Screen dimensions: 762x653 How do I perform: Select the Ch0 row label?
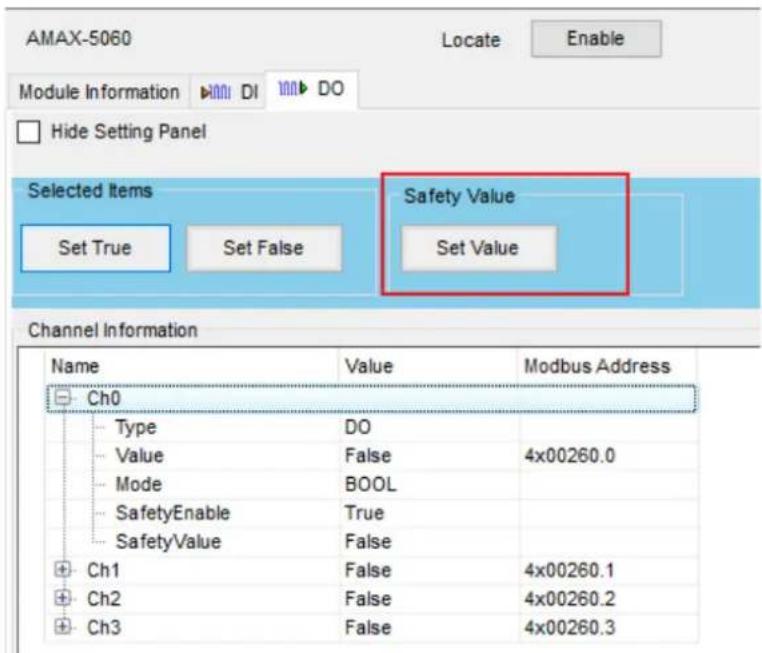[104, 398]
